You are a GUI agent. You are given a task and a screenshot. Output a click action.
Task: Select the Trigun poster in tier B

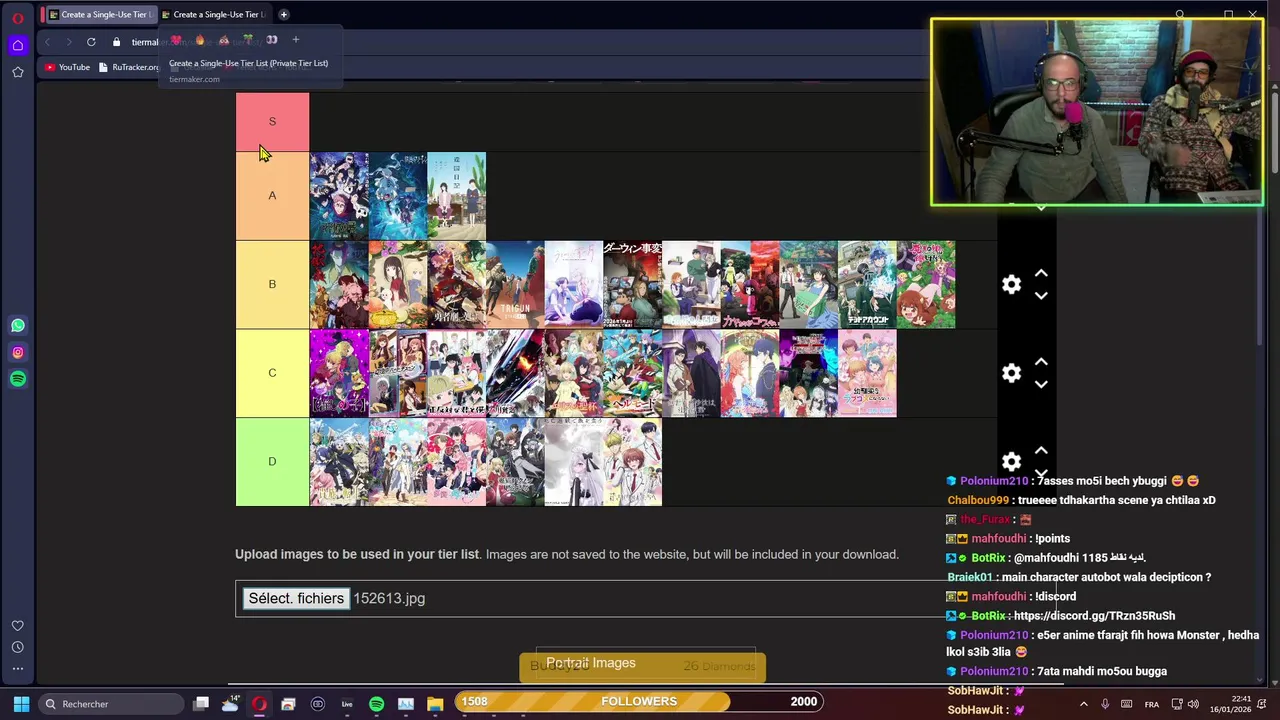[515, 284]
